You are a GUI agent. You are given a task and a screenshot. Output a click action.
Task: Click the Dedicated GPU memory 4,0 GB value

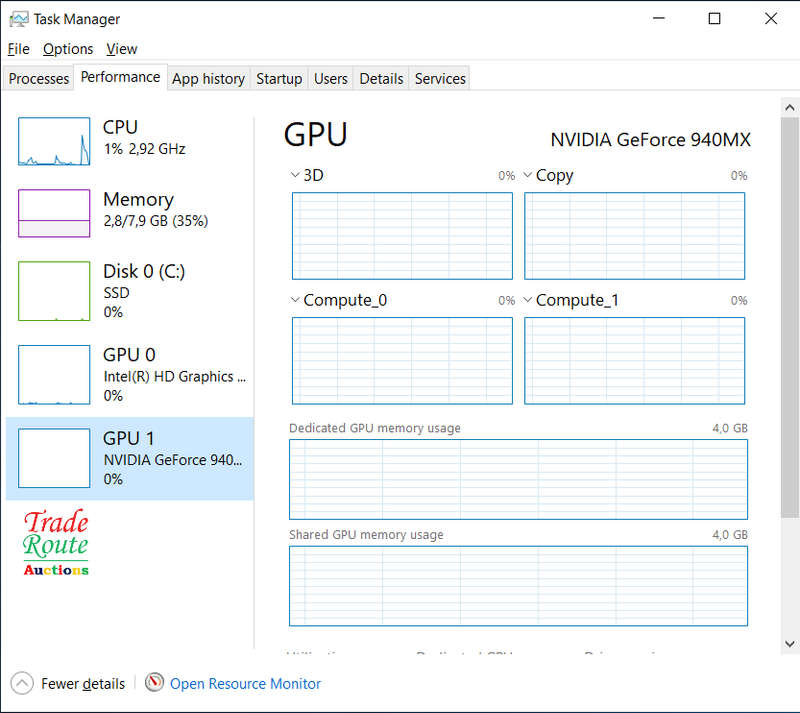click(x=730, y=428)
